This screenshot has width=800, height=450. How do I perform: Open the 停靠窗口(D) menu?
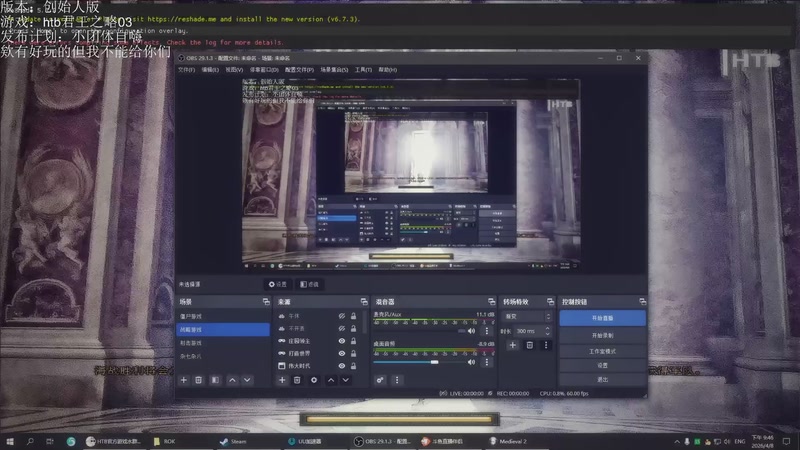click(x=264, y=70)
